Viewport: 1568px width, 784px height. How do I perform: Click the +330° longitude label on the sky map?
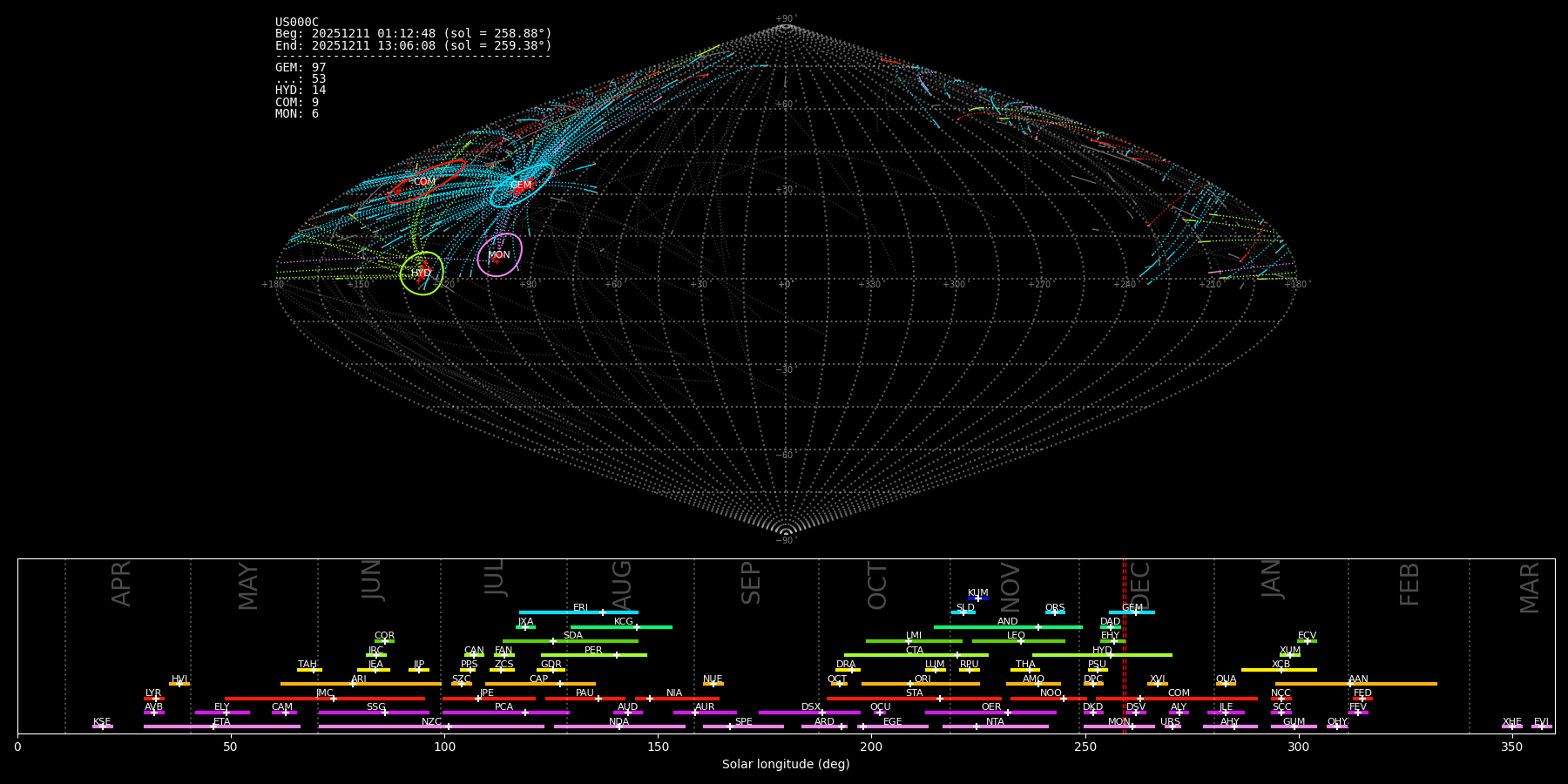[x=869, y=285]
